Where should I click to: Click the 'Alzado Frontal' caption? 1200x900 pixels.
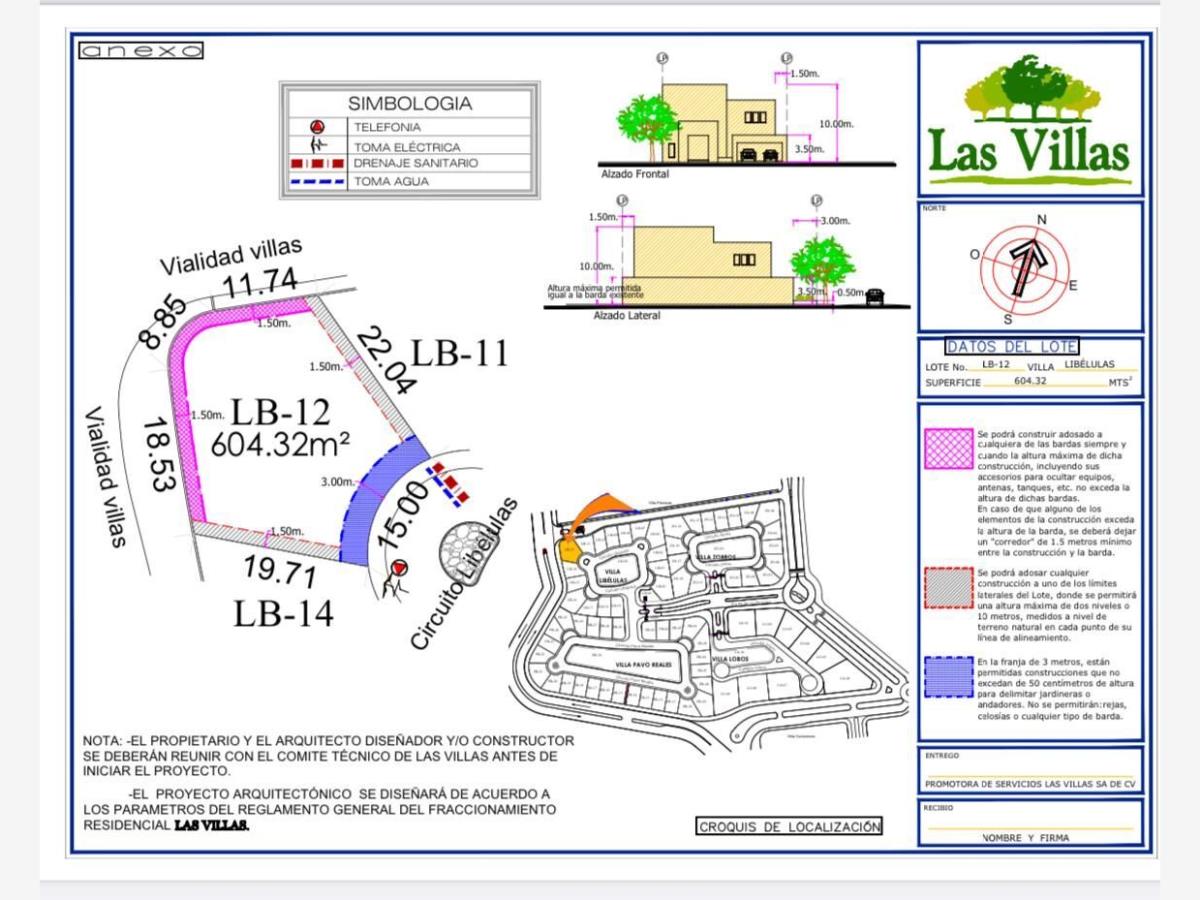pyautogui.click(x=635, y=174)
